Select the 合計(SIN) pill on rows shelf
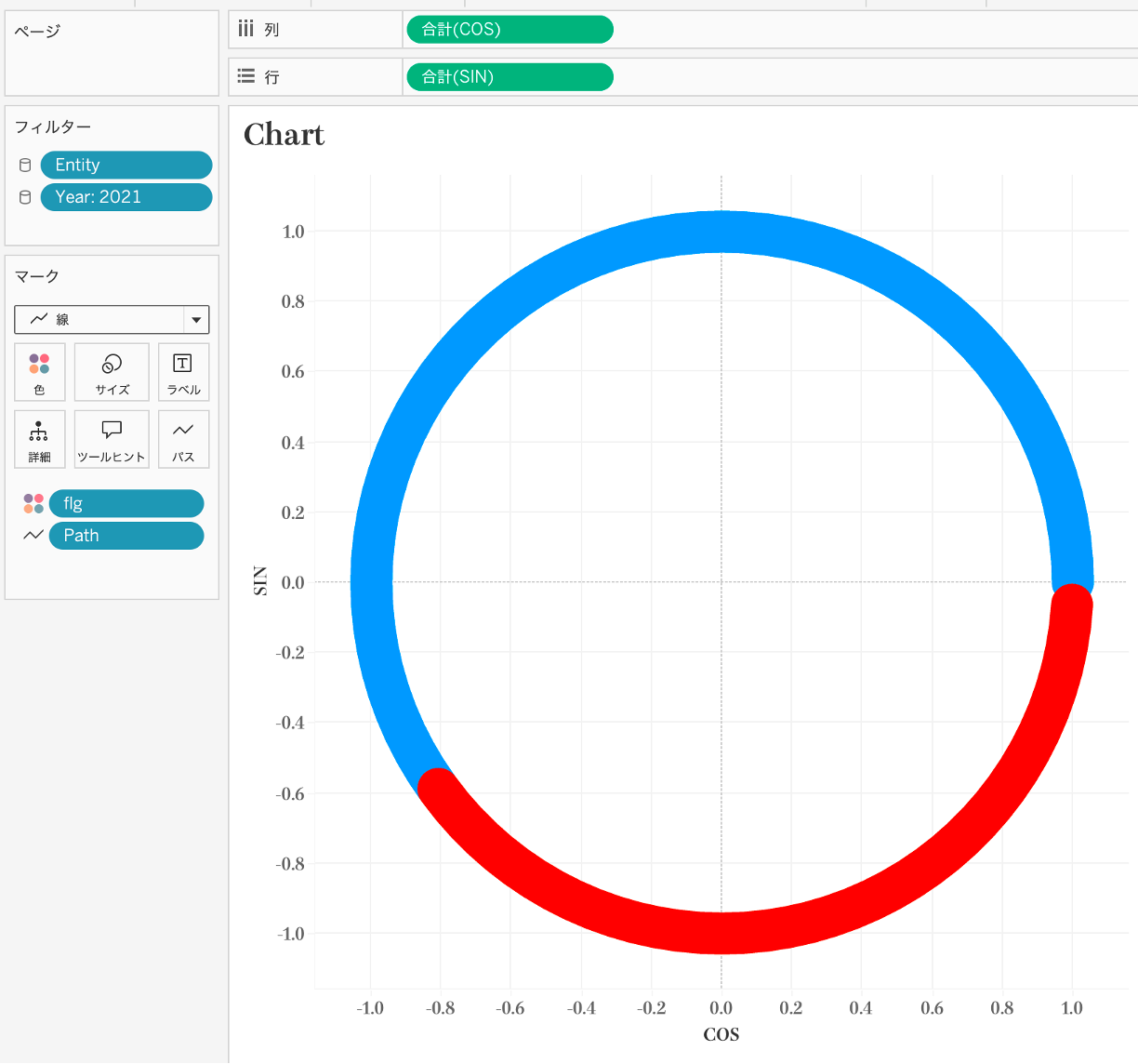 pyautogui.click(x=509, y=77)
